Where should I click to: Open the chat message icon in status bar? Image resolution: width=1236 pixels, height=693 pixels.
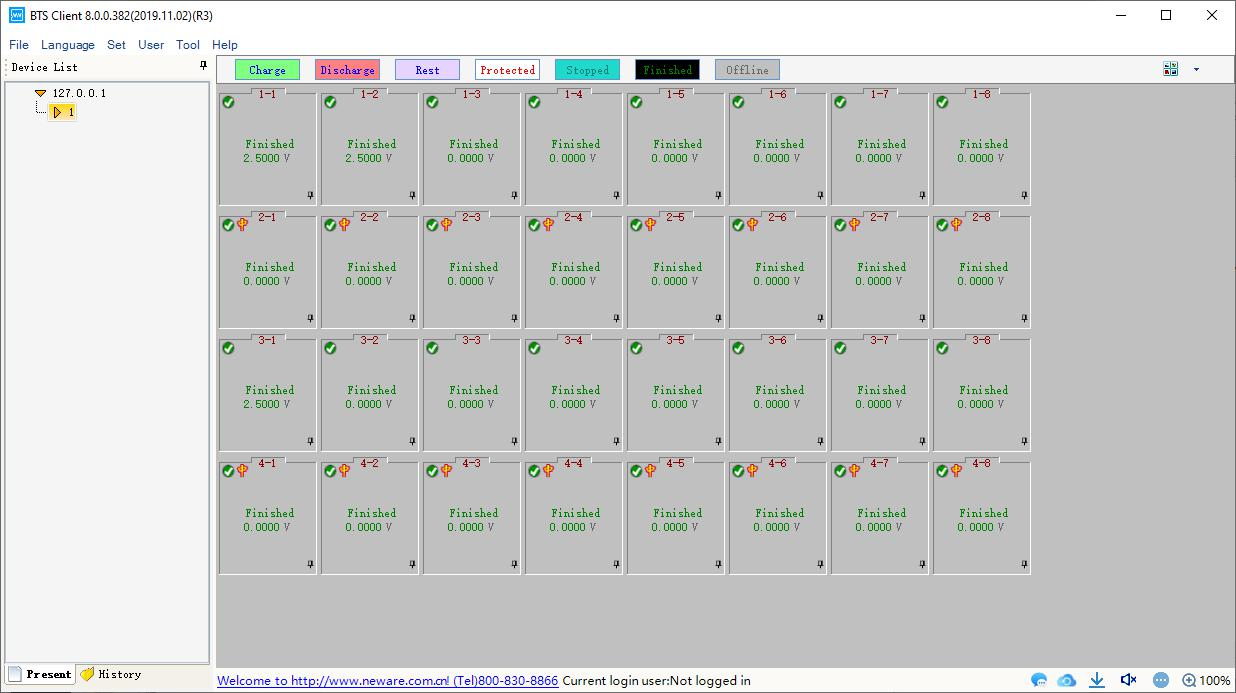(x=1040, y=681)
